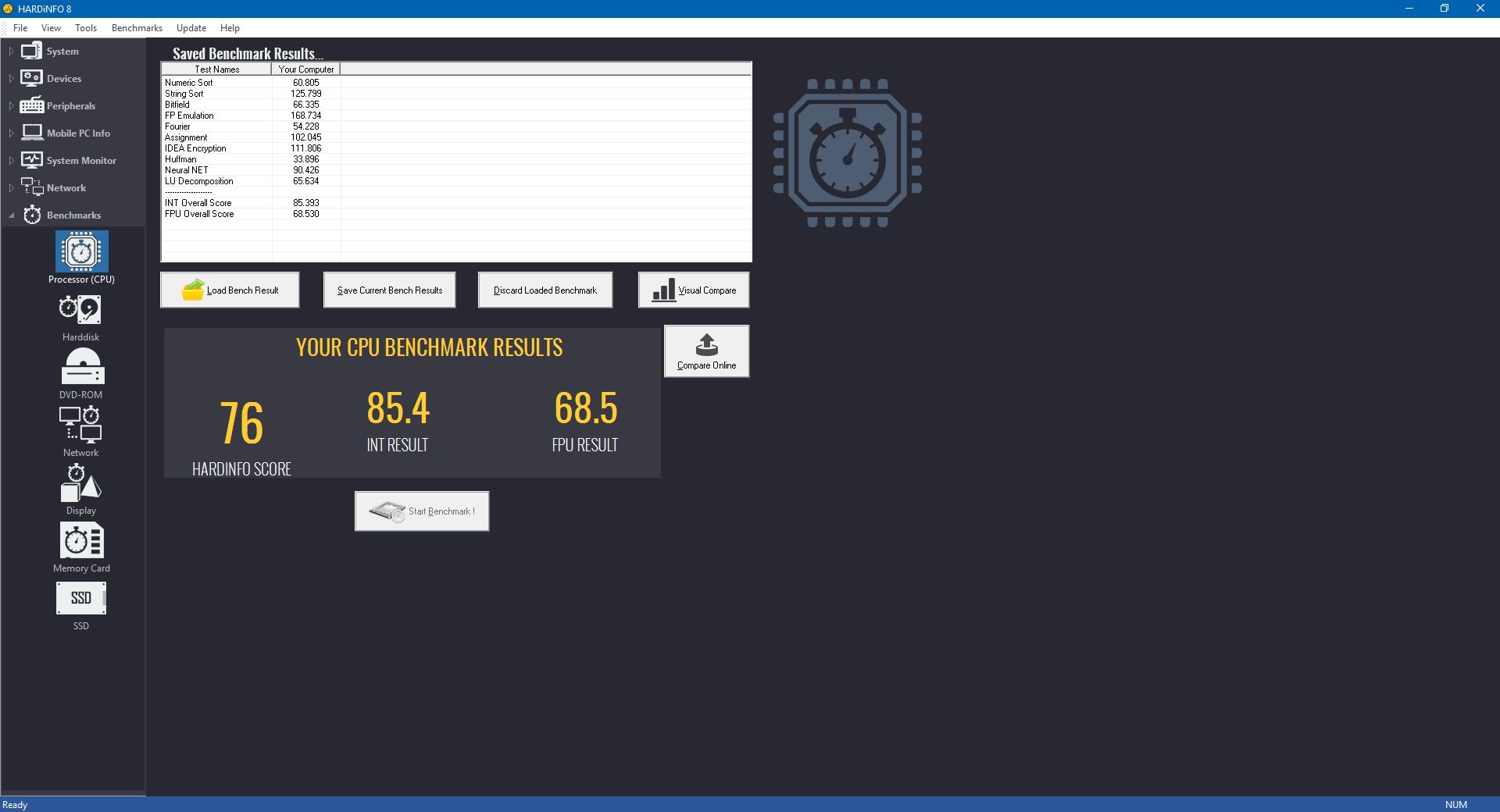This screenshot has height=812, width=1500.
Task: Select the FP Emulation row
Action: tap(456, 116)
